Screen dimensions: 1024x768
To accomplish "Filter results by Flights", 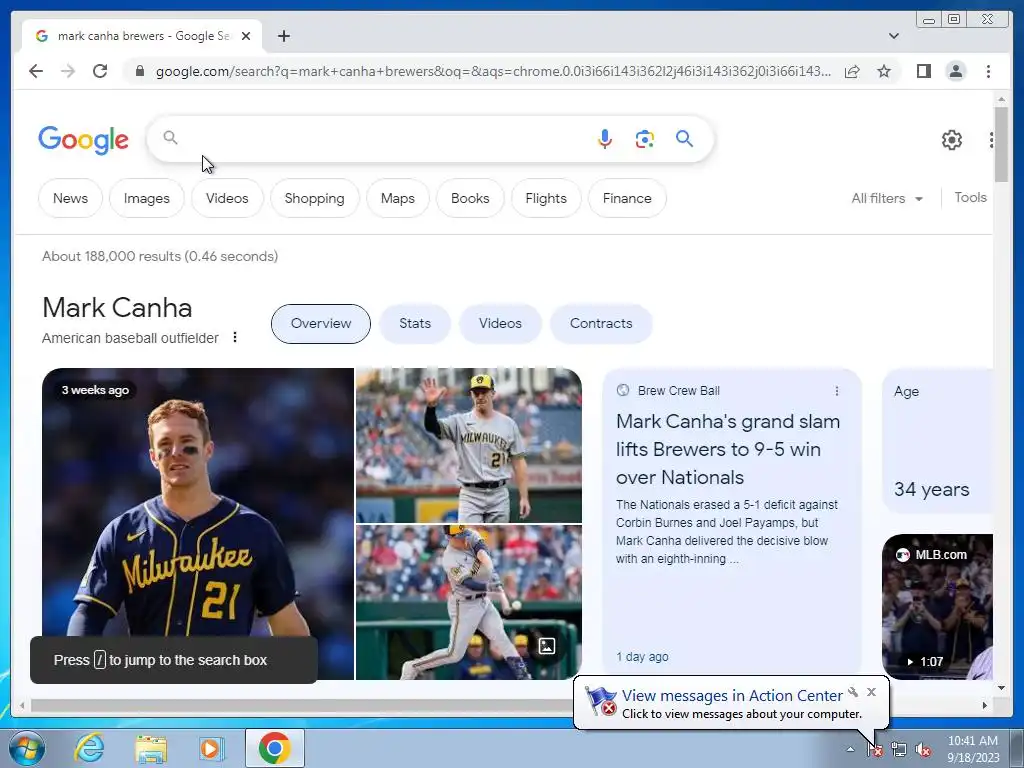I will click(x=546, y=198).
